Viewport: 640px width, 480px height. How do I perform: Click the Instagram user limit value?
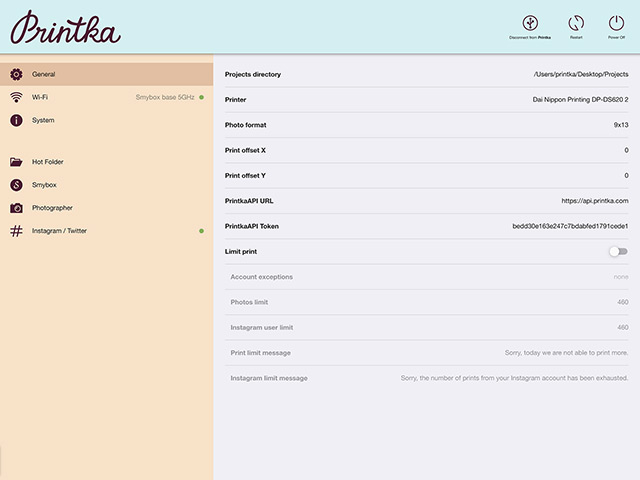[x=623, y=327]
